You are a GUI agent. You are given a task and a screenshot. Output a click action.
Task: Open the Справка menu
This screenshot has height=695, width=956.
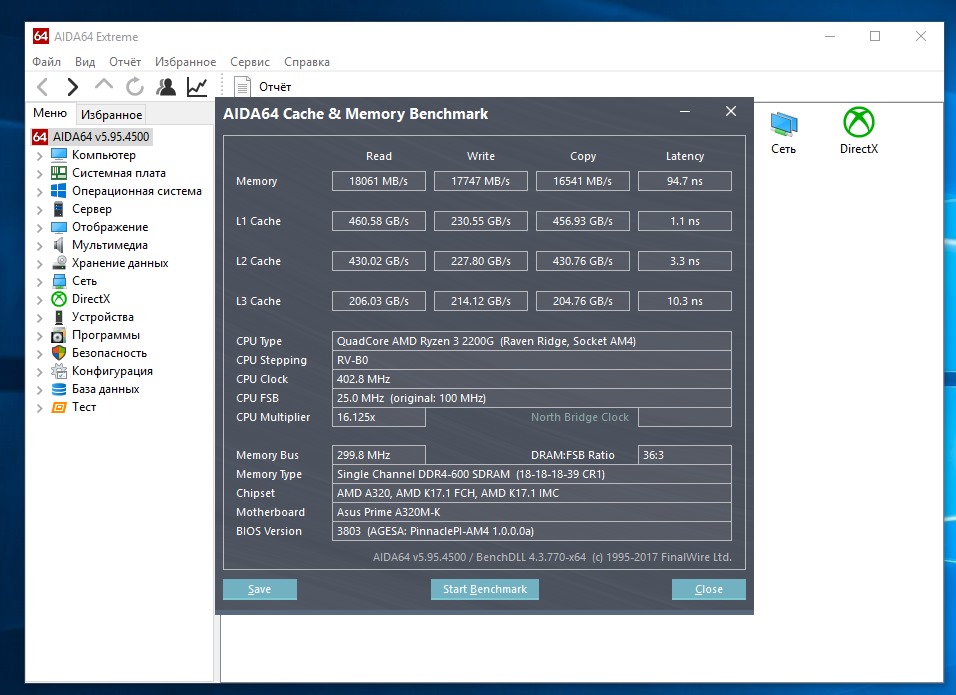click(x=307, y=62)
